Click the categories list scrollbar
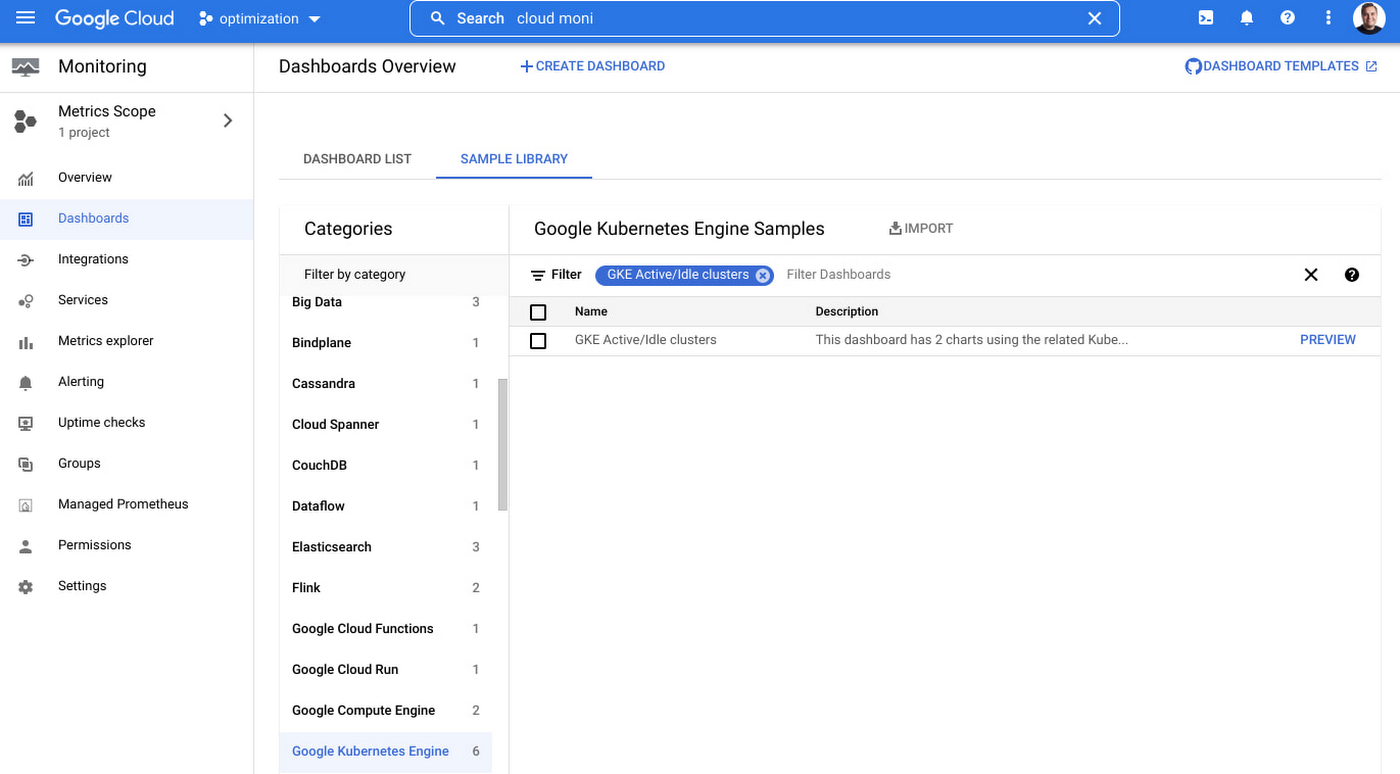The width and height of the screenshot is (1400, 774). [502, 445]
